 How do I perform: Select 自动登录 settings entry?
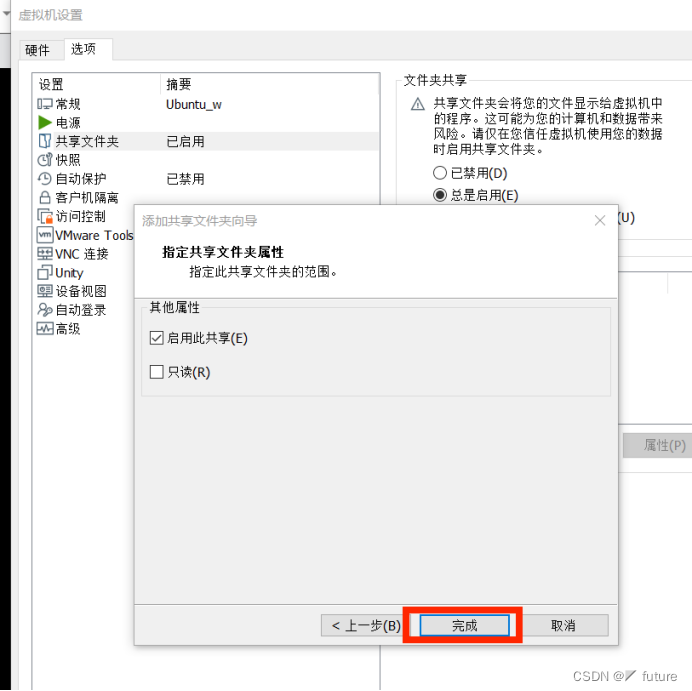(81, 310)
